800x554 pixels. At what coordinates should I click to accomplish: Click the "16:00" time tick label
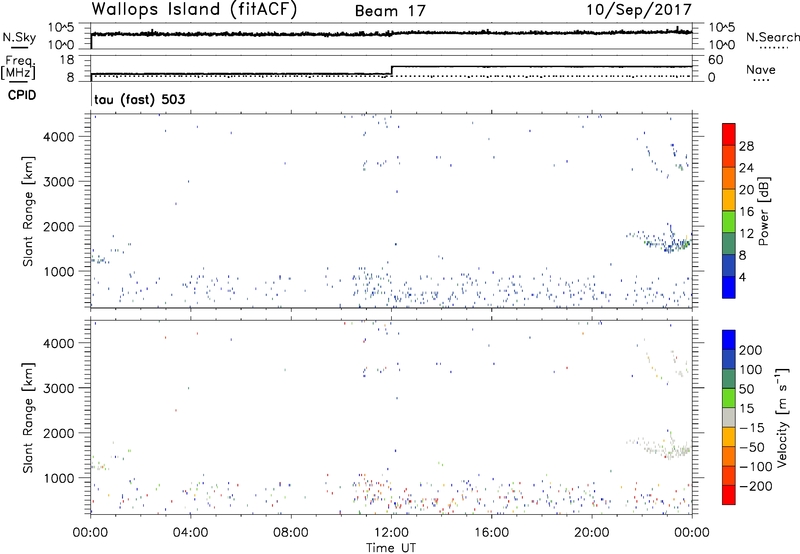491,533
